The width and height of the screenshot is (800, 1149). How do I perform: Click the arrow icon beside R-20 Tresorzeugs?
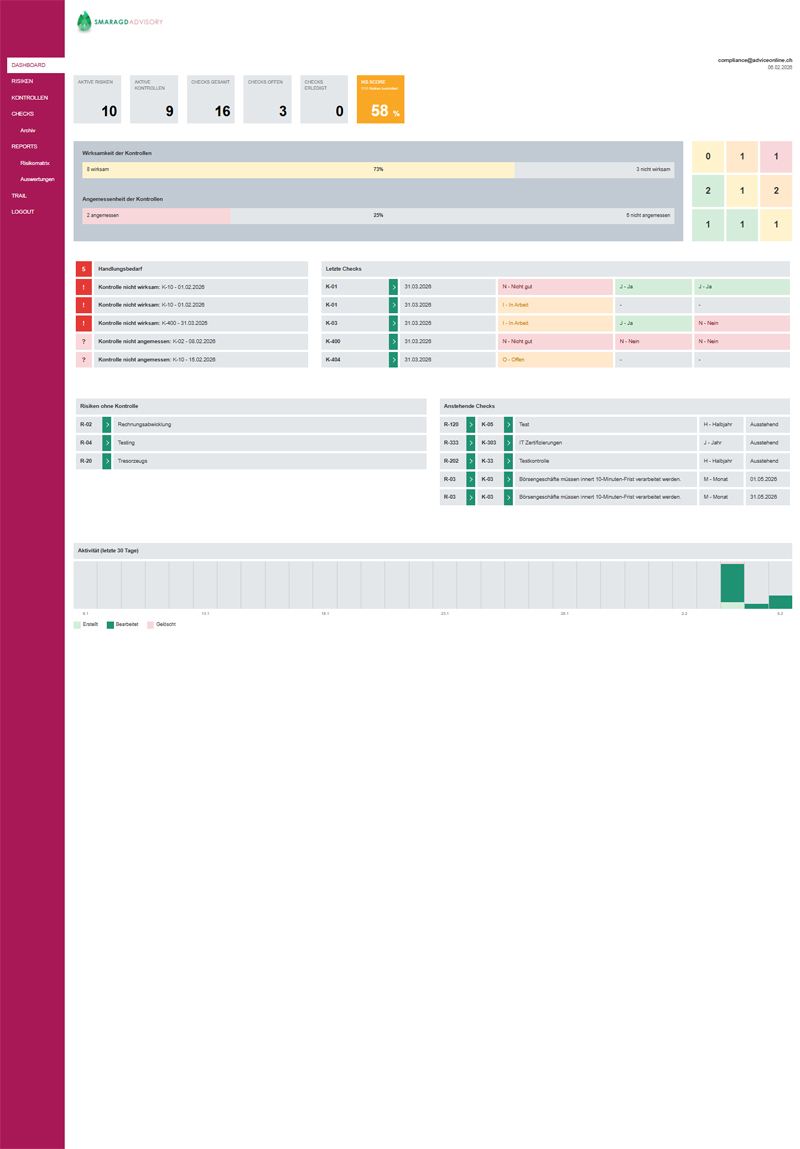[107, 461]
